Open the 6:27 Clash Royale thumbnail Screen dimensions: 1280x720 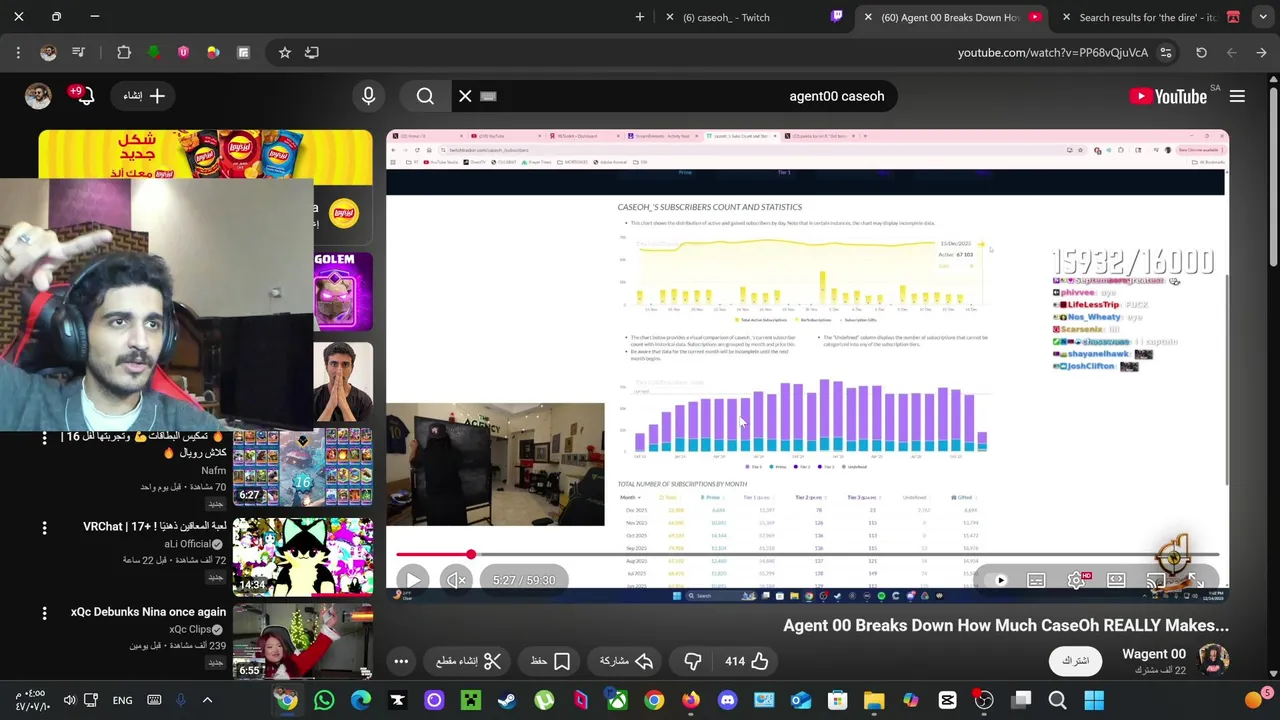point(303,468)
